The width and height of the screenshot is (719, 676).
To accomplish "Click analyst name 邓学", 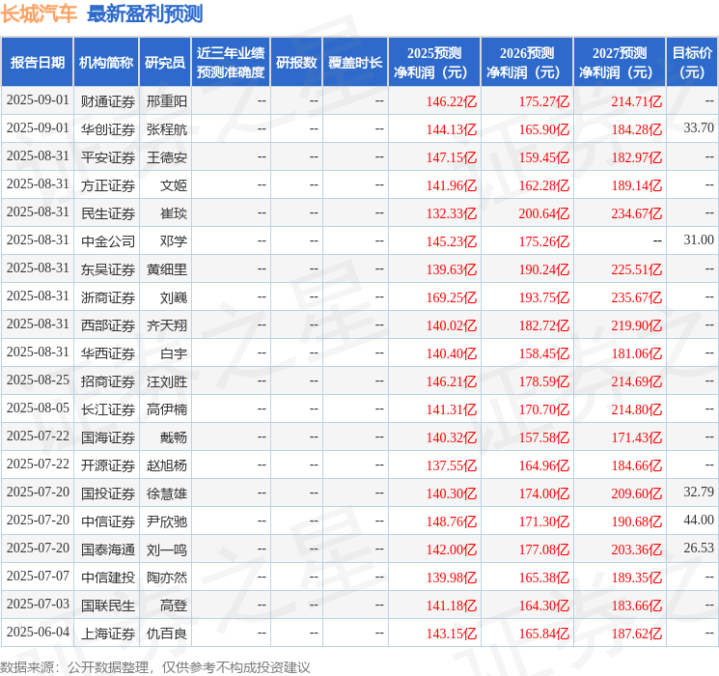I will pos(173,241).
